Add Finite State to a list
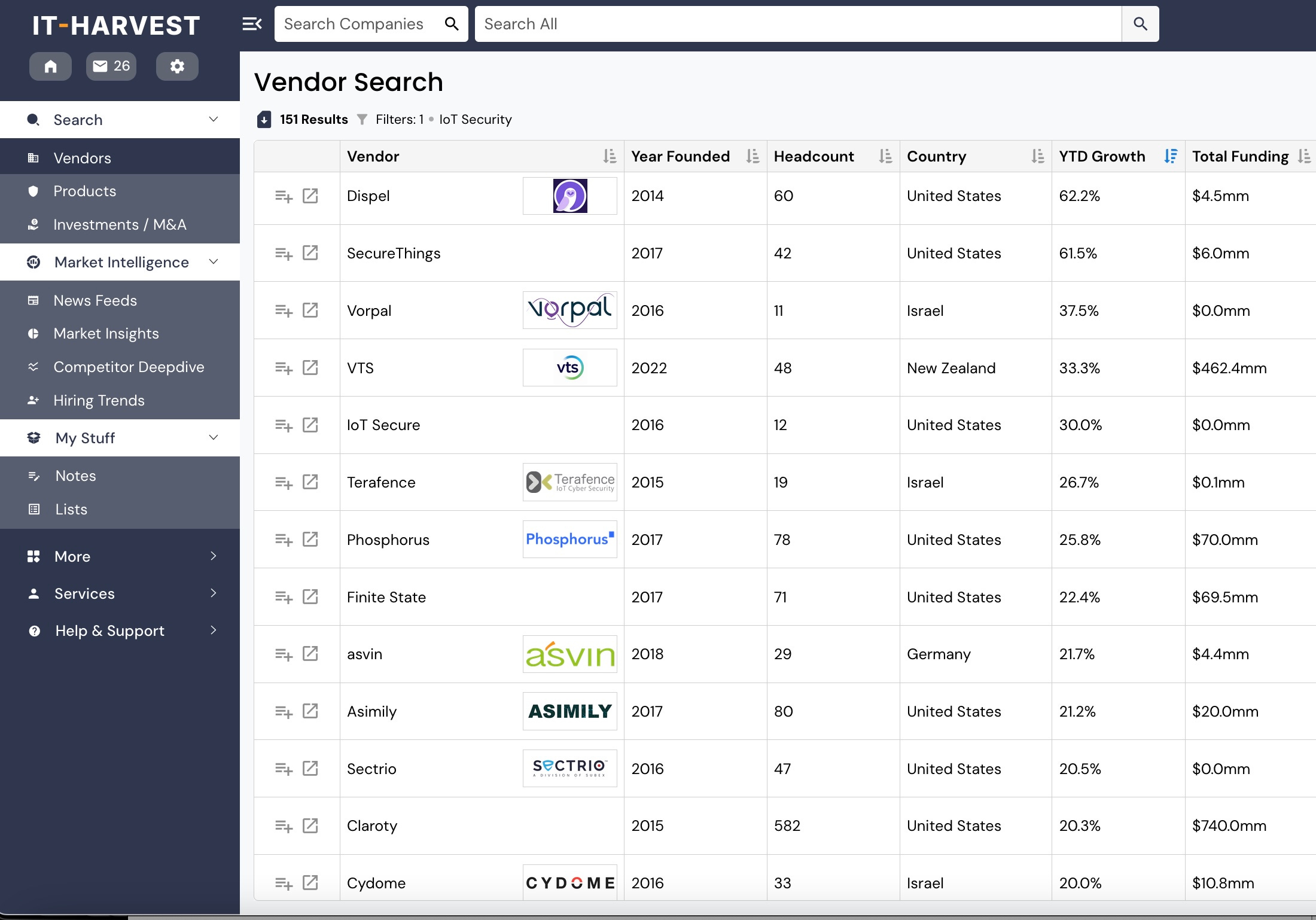The image size is (1316, 920). pos(284,597)
